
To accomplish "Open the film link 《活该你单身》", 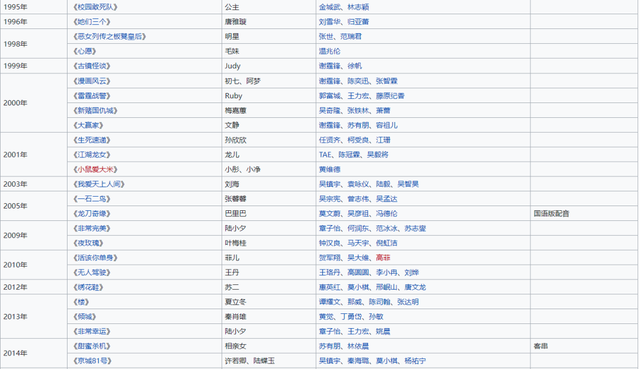I will click(x=95, y=258).
